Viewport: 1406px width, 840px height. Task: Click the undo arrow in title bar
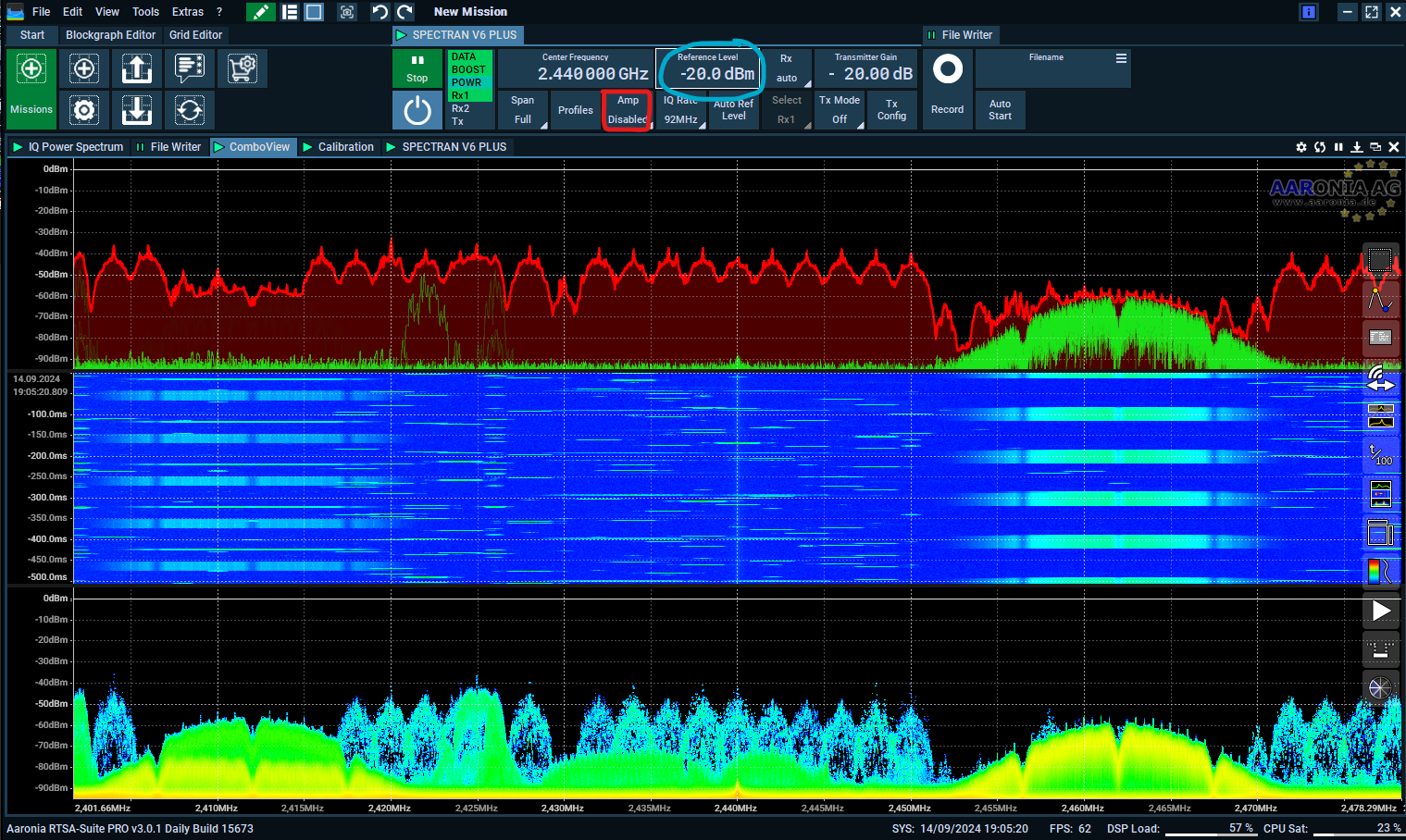click(379, 12)
